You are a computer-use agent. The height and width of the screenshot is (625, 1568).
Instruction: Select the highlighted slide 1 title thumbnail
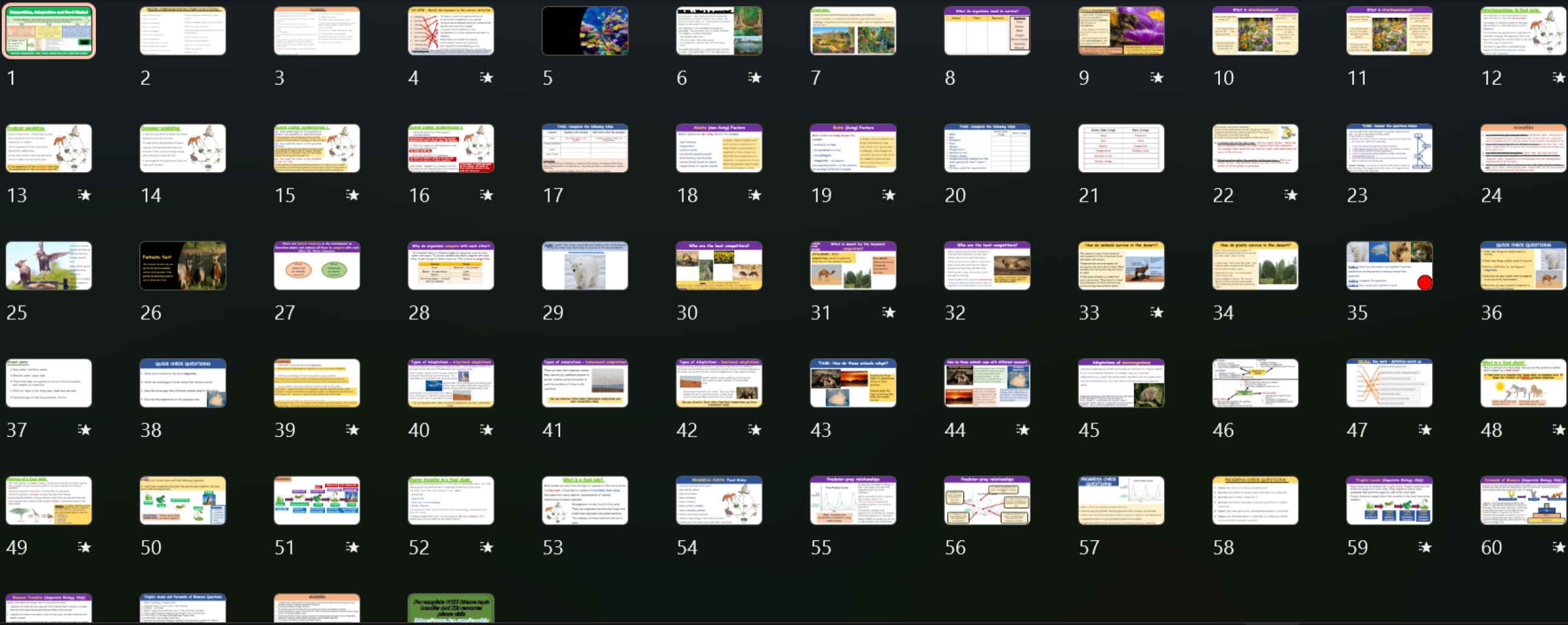click(49, 31)
